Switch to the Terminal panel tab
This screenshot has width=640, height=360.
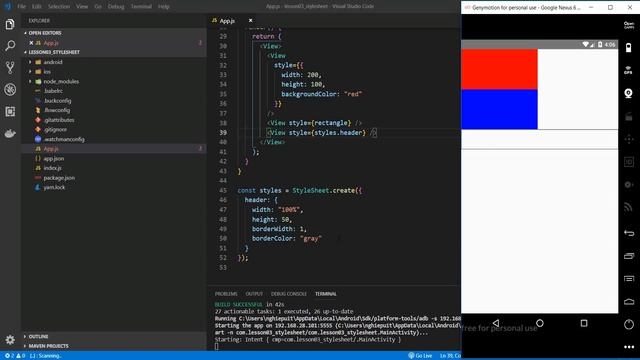(325, 294)
